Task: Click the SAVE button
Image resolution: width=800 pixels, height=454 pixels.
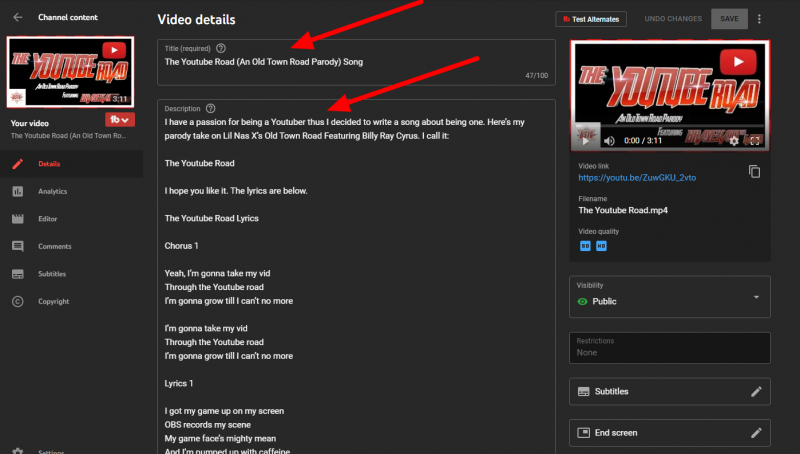Action: click(x=728, y=19)
